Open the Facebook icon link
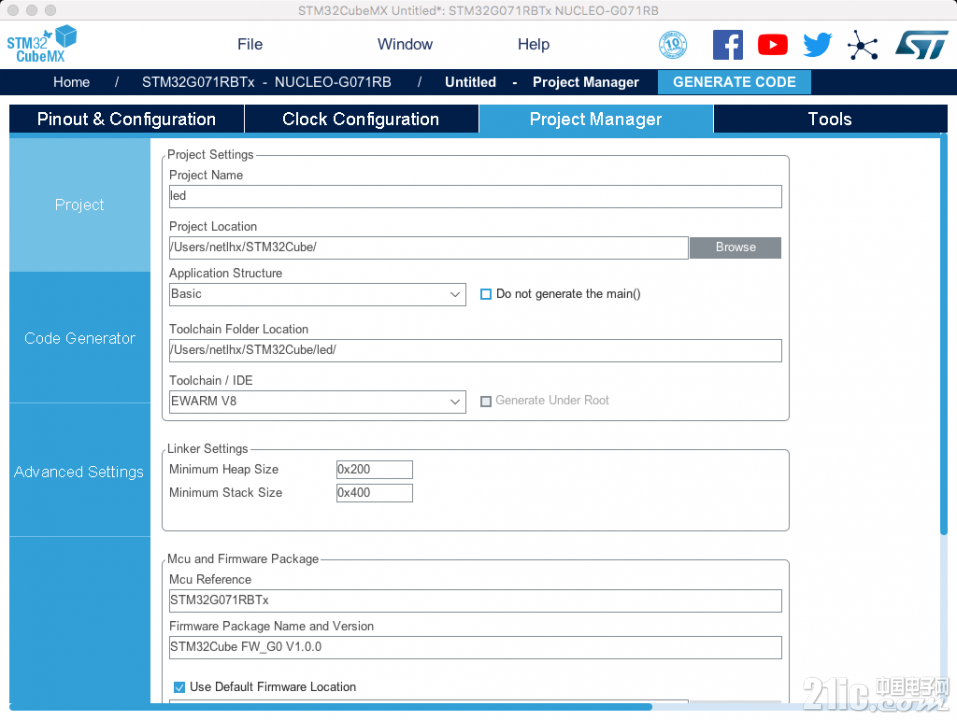The width and height of the screenshot is (957, 720). tap(728, 45)
